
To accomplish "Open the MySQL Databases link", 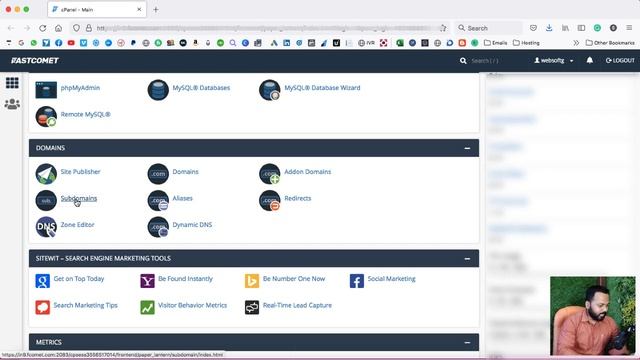I will [201, 88].
